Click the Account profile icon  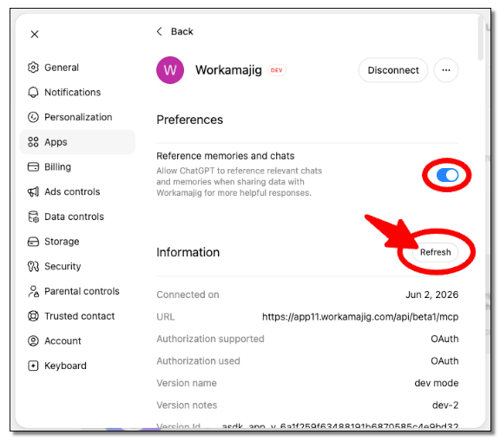tap(33, 341)
